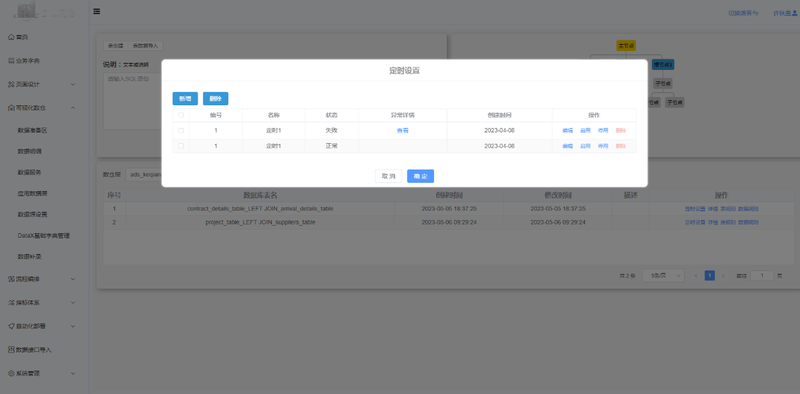This screenshot has height=394, width=800.
Task: Open 数据规则 for contract_details_table row
Action: click(748, 209)
